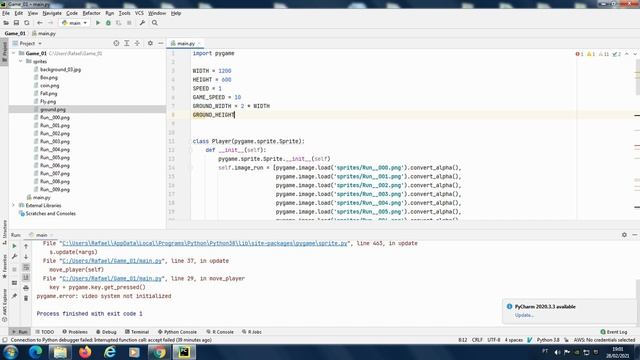This screenshot has height=360, width=640.
Task: Open the Windows Start menu
Action: coord(10,352)
